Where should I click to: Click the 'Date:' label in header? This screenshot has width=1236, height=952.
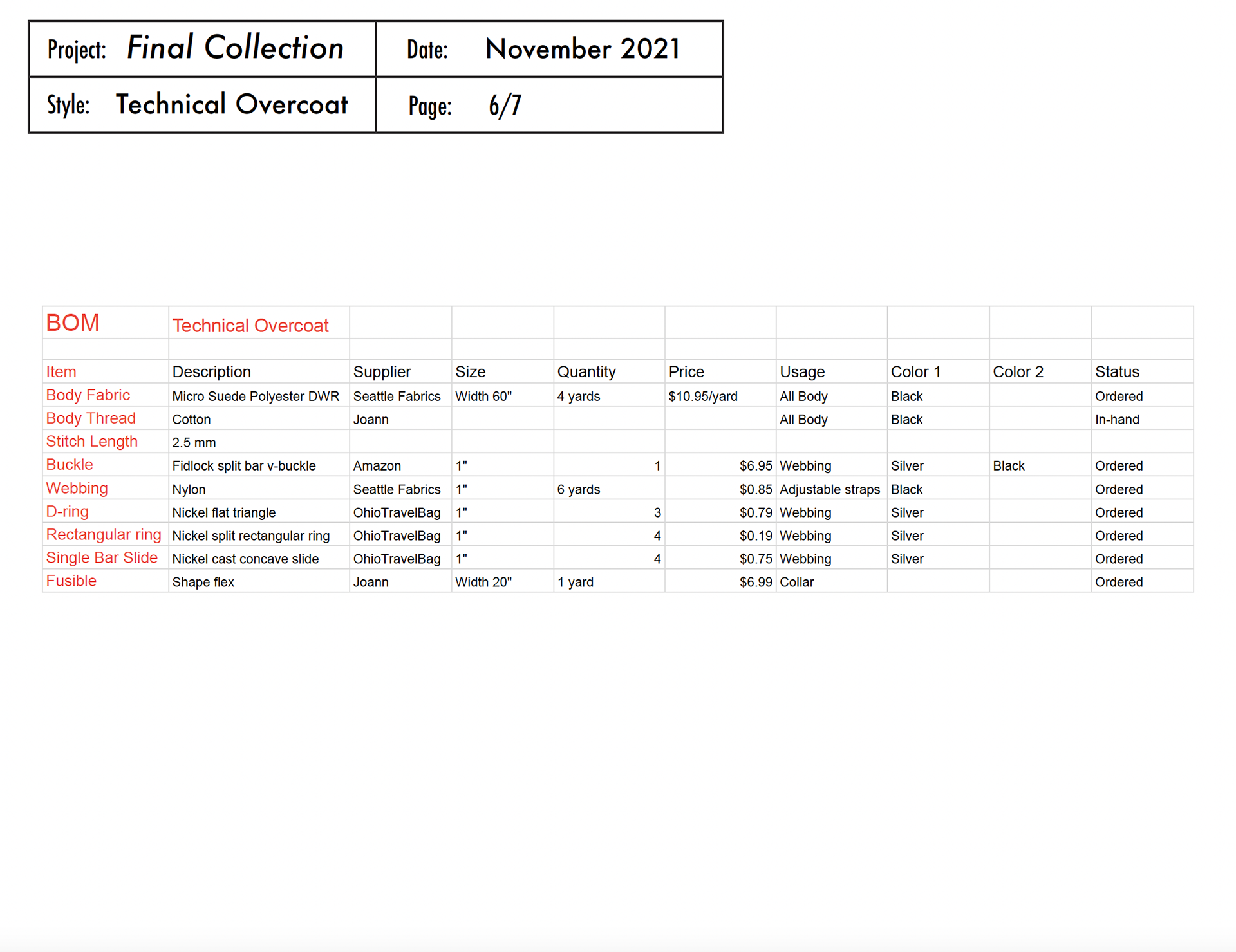click(x=427, y=50)
